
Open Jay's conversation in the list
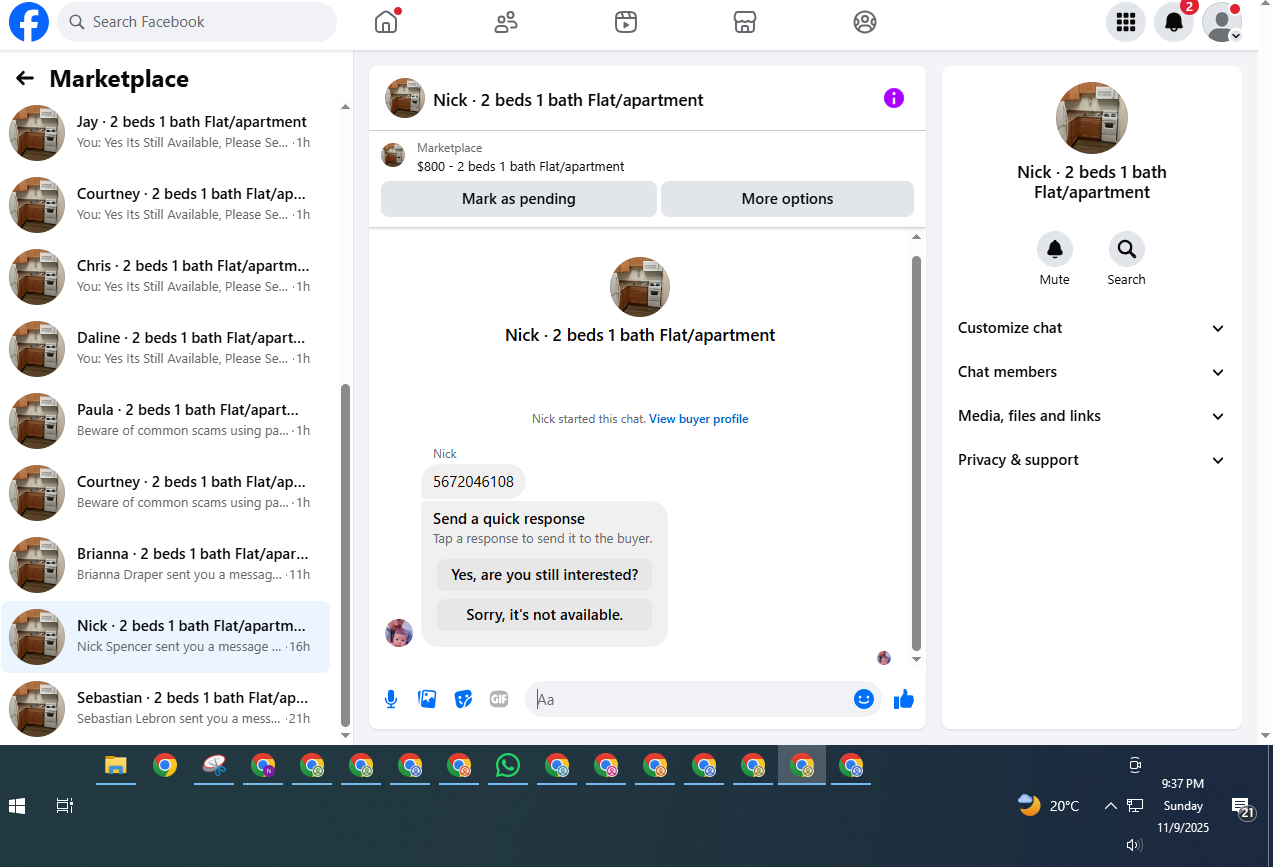pyautogui.click(x=166, y=132)
